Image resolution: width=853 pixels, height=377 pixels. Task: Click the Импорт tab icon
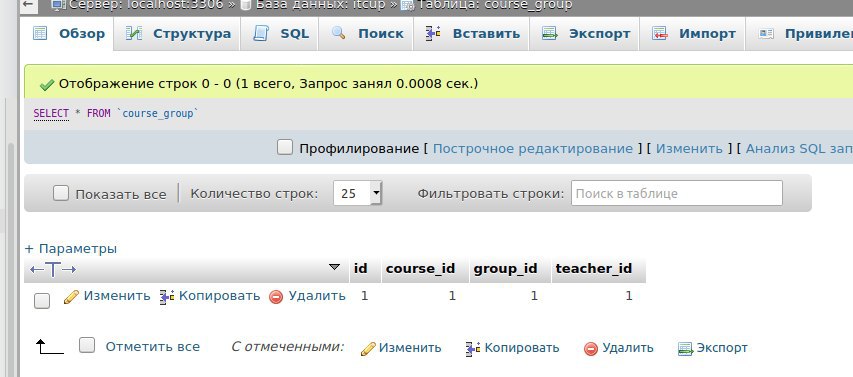coord(660,33)
